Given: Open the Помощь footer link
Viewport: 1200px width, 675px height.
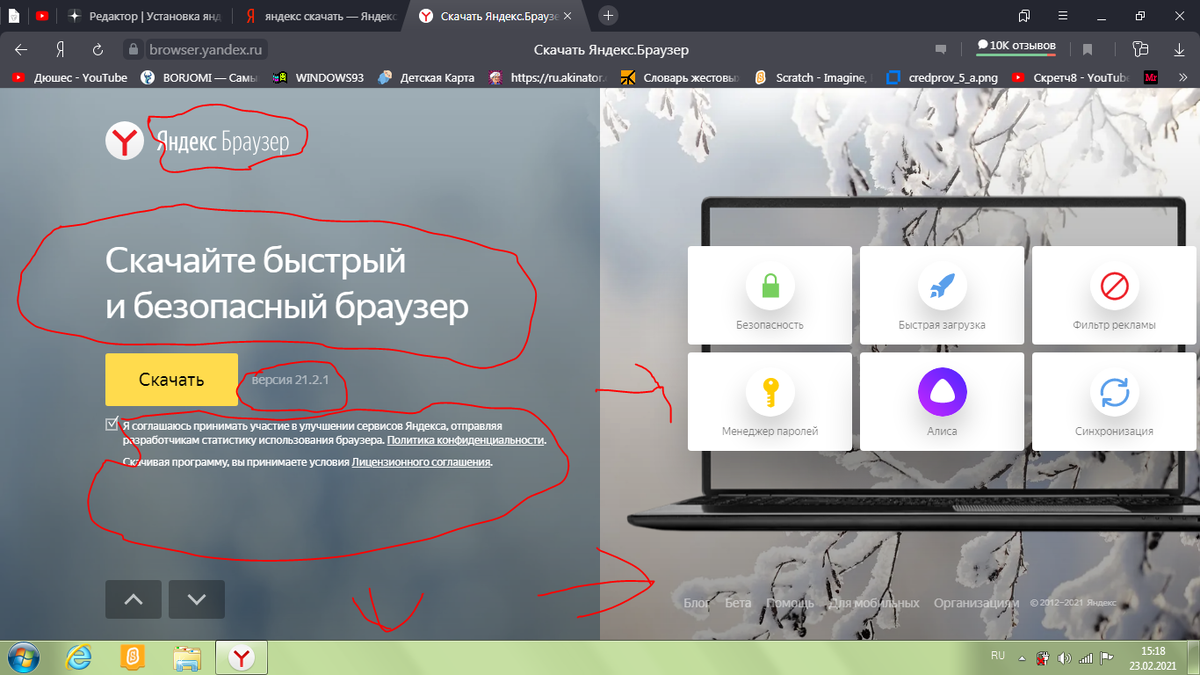Looking at the screenshot, I should click(791, 603).
